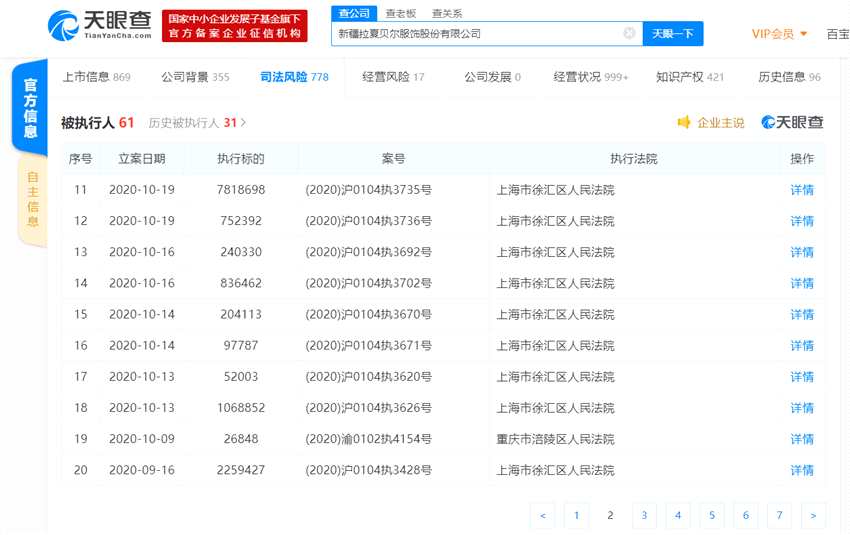Open the 经营风险 tab
Image resolution: width=850 pixels, height=535 pixels.
pos(393,77)
